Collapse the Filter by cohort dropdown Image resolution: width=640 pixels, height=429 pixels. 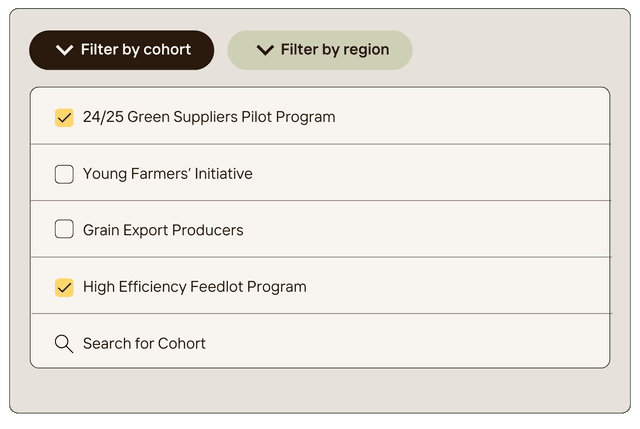[x=122, y=50]
